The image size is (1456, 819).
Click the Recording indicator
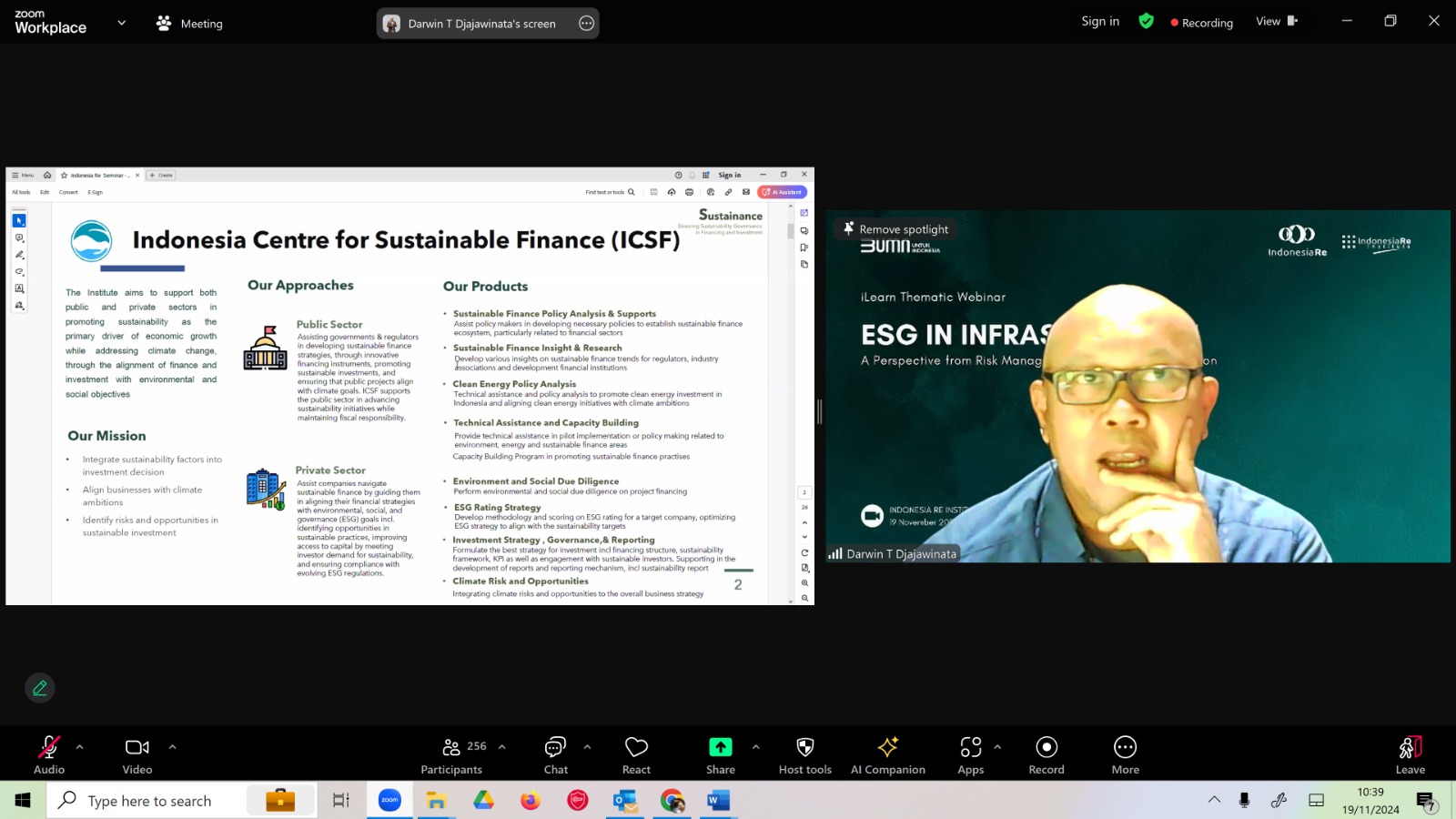[x=1201, y=23]
